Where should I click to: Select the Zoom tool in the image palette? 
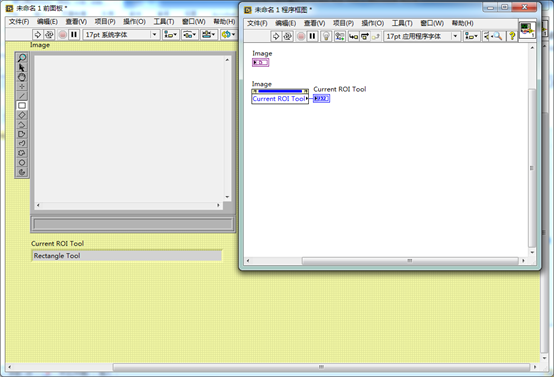(x=22, y=58)
